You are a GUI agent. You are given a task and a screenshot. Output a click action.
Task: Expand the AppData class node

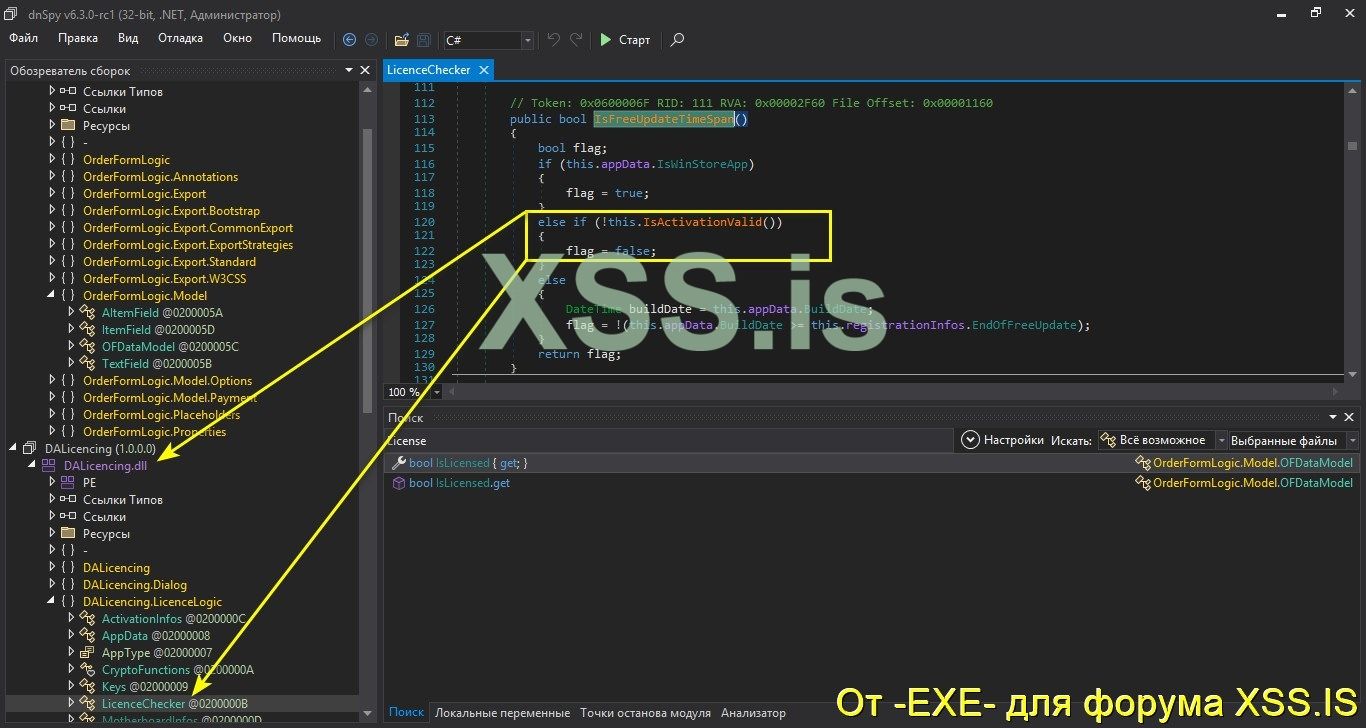click(x=71, y=636)
